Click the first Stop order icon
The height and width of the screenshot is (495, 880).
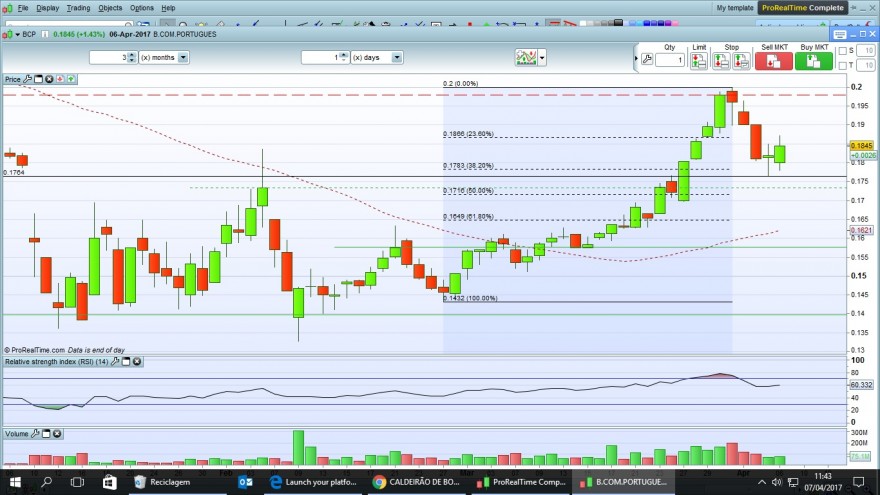[721, 61]
